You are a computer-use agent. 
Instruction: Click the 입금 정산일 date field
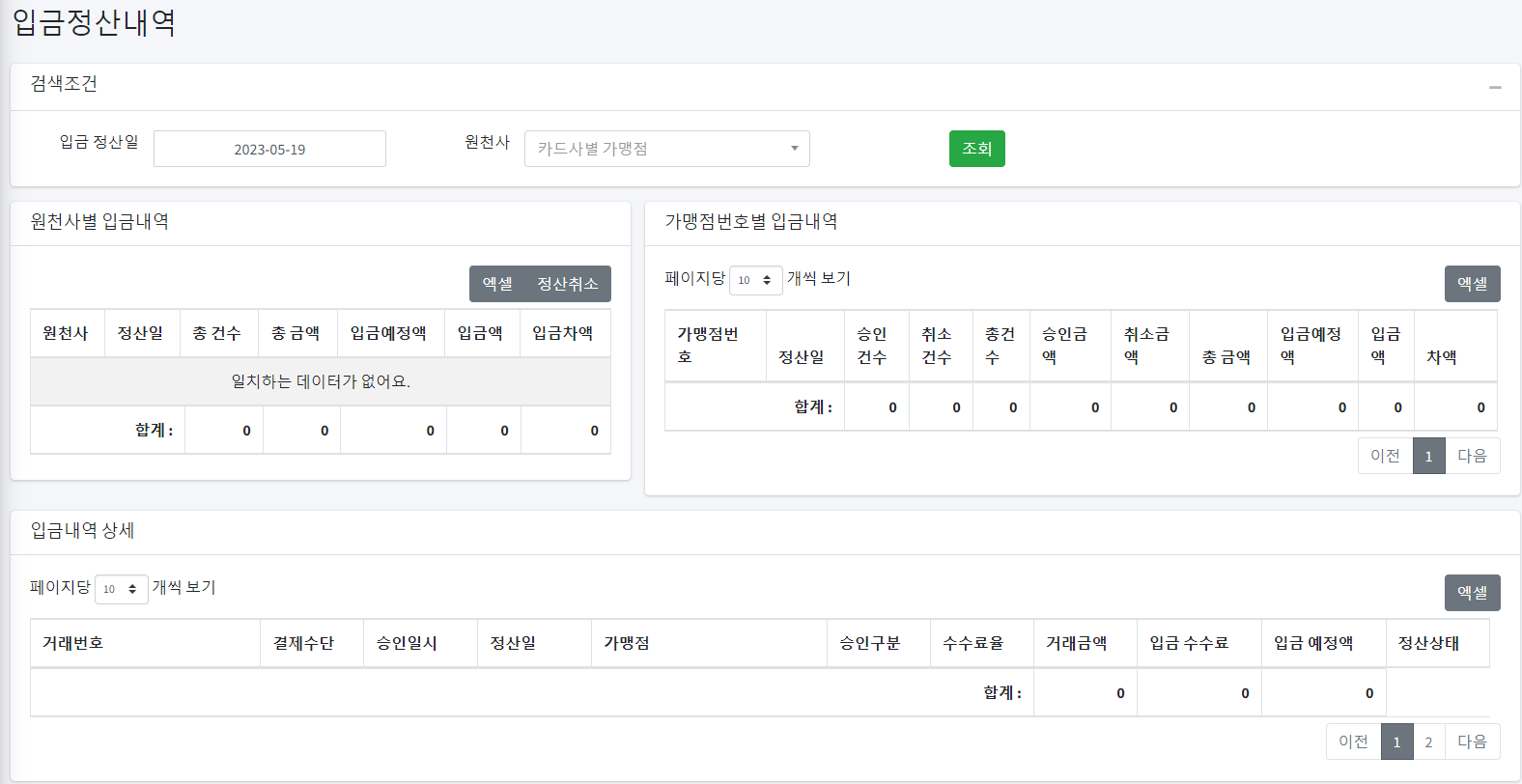pyautogui.click(x=269, y=149)
